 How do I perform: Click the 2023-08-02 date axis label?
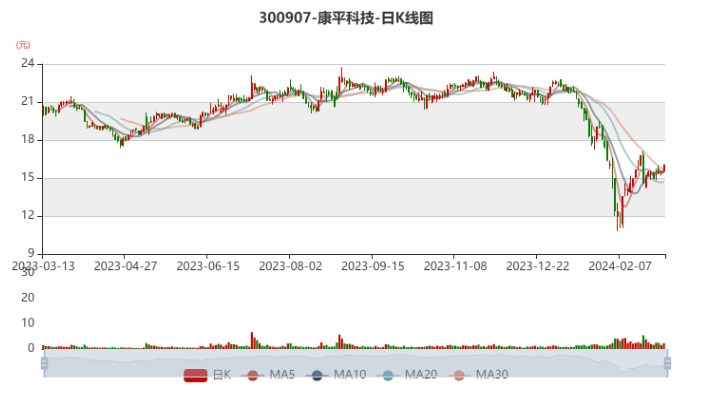(290, 266)
